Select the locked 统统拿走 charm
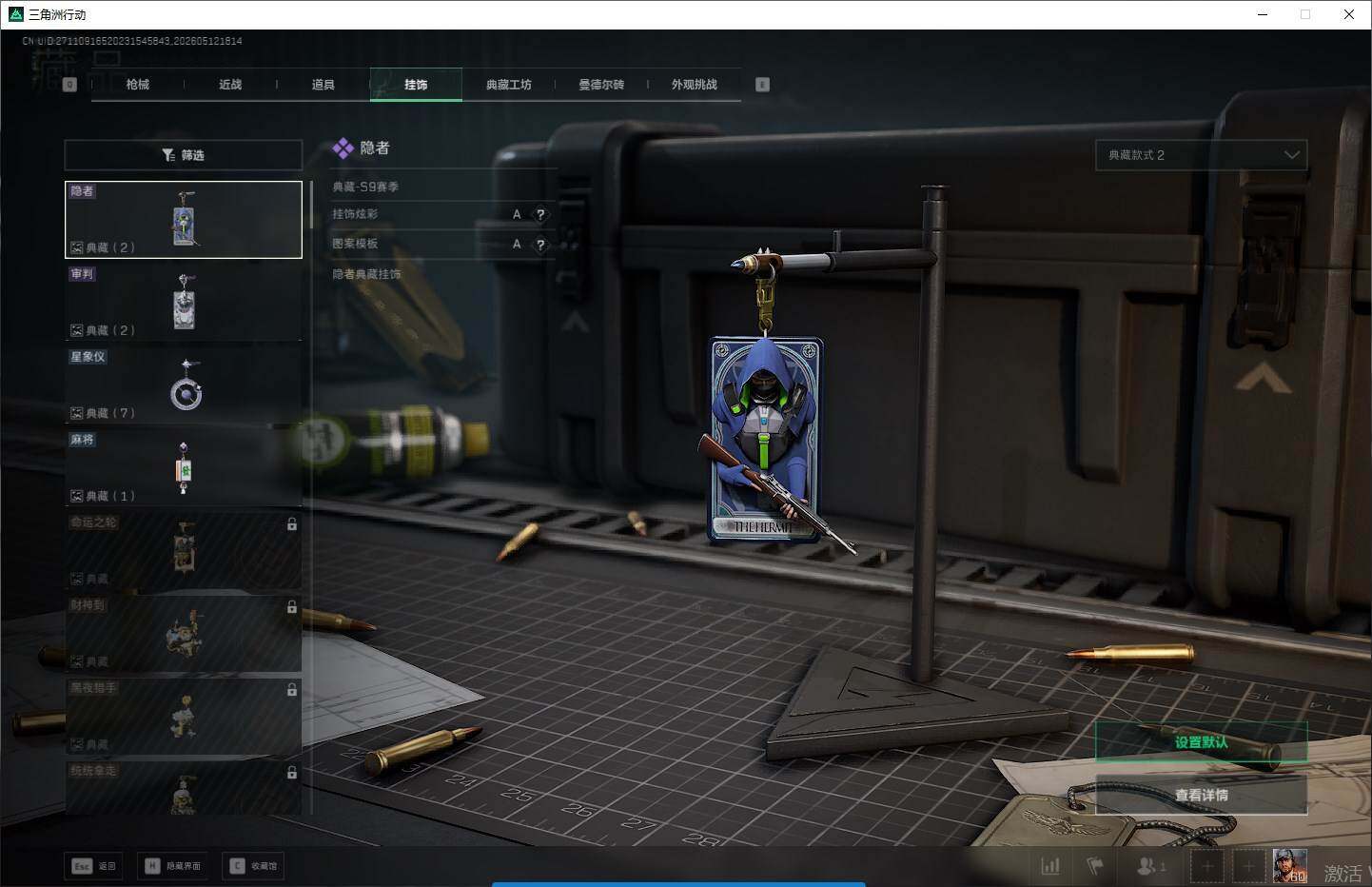 click(184, 788)
